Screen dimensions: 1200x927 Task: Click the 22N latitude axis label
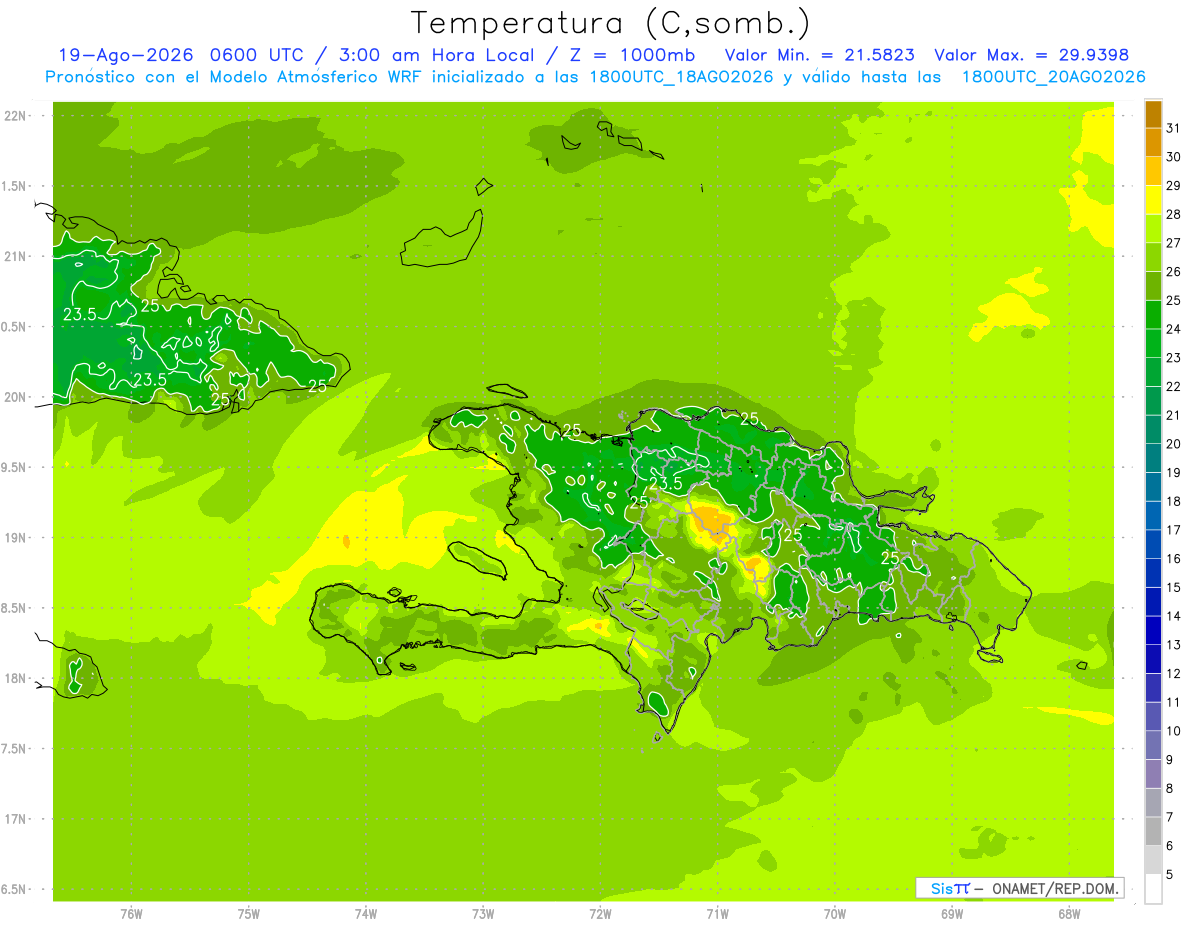(x=16, y=116)
